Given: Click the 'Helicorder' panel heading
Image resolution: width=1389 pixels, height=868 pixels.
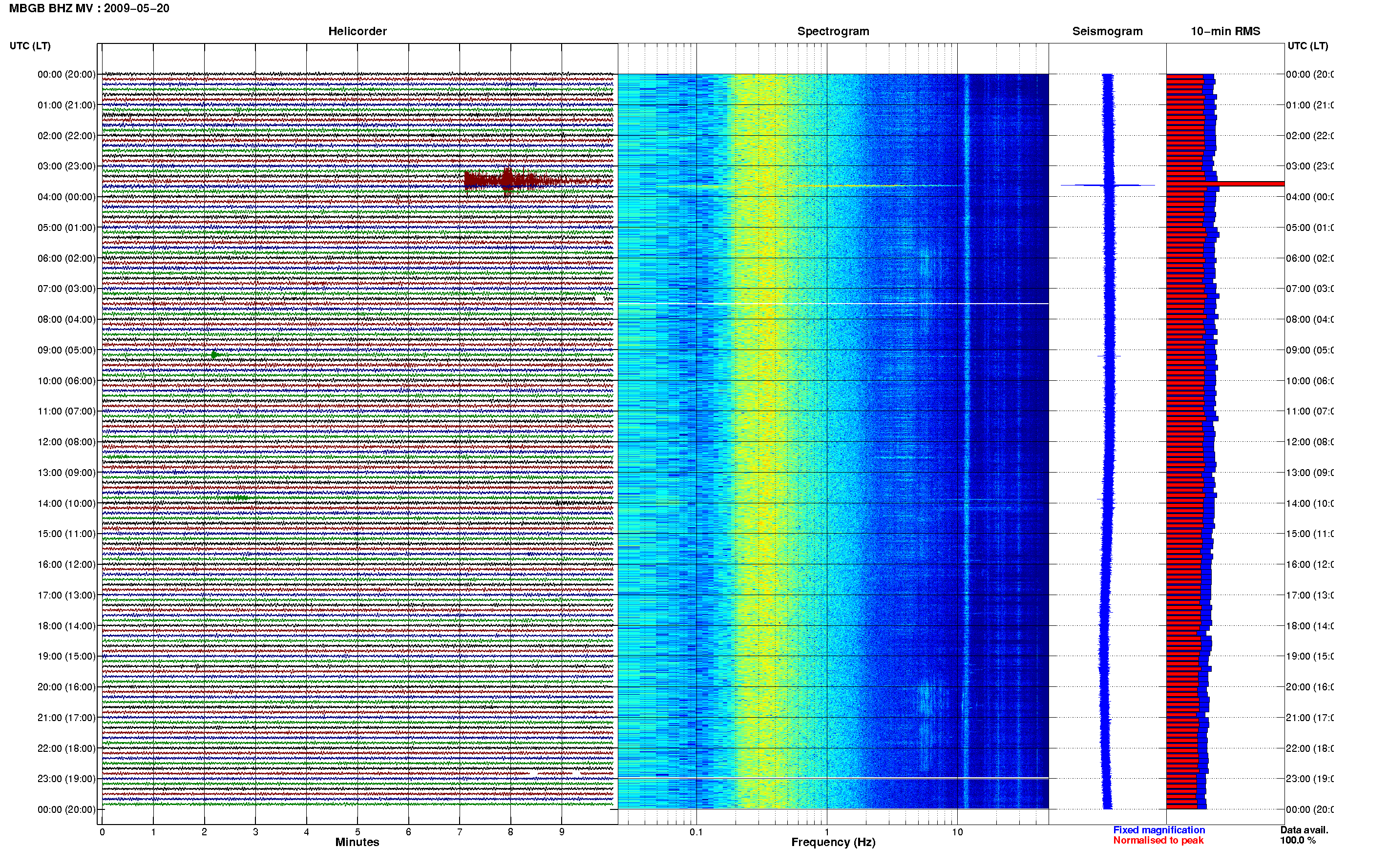Looking at the screenshot, I should [x=357, y=31].
